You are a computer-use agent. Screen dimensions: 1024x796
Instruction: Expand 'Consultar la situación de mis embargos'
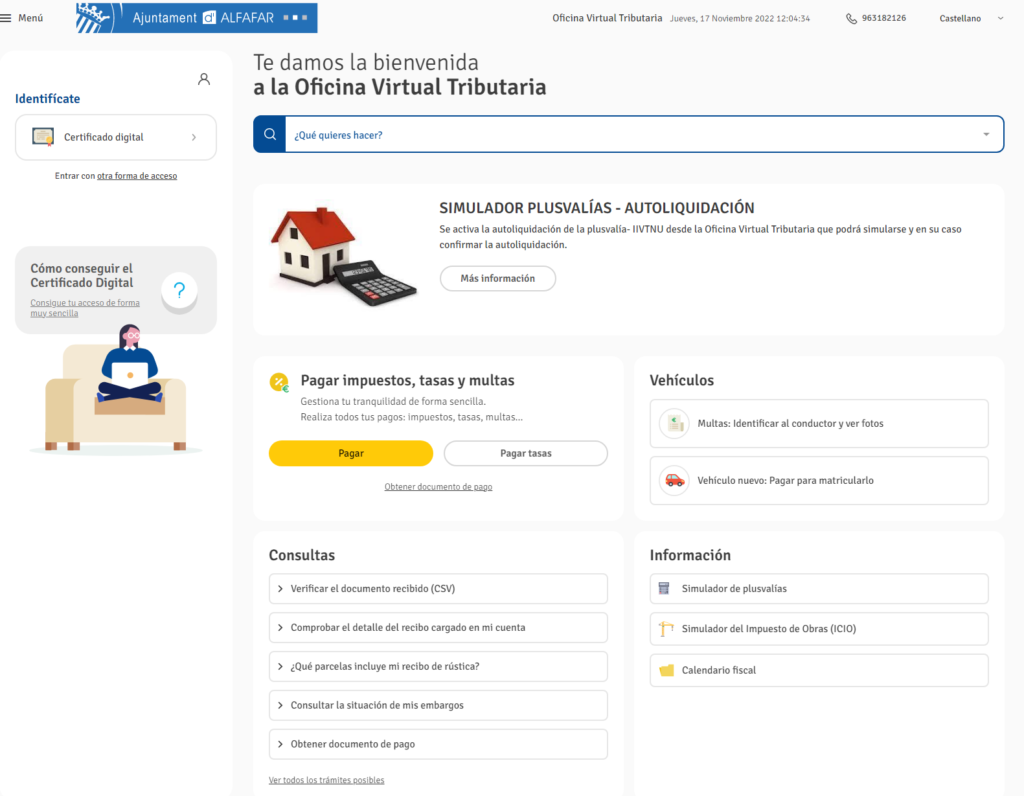[438, 706]
